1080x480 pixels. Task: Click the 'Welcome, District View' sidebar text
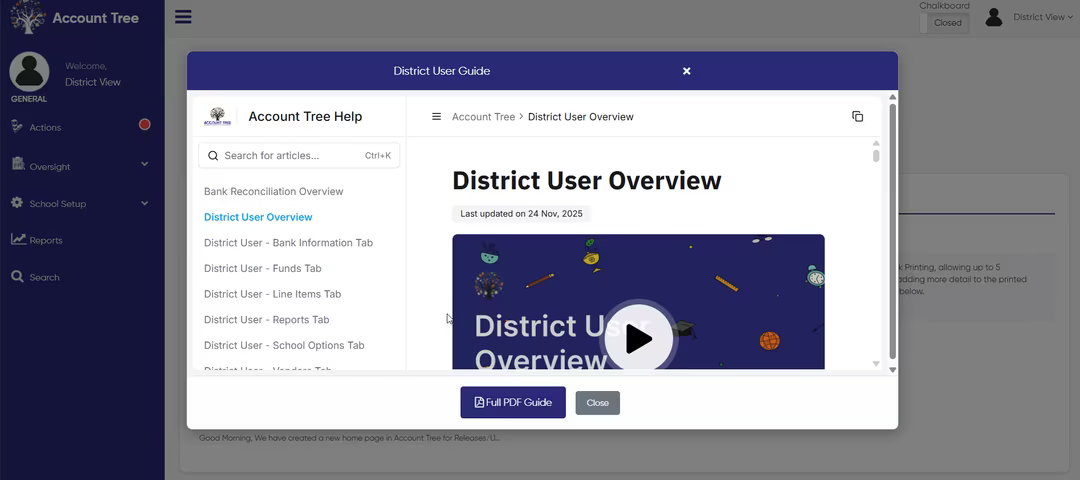pos(93,74)
